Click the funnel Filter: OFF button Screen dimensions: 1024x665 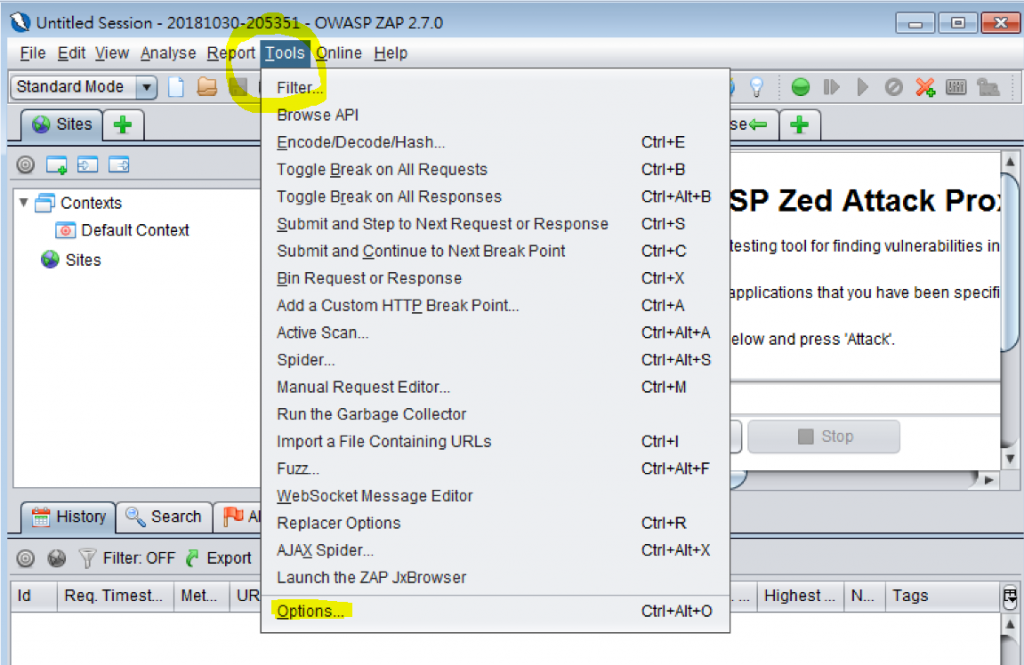click(x=127, y=558)
